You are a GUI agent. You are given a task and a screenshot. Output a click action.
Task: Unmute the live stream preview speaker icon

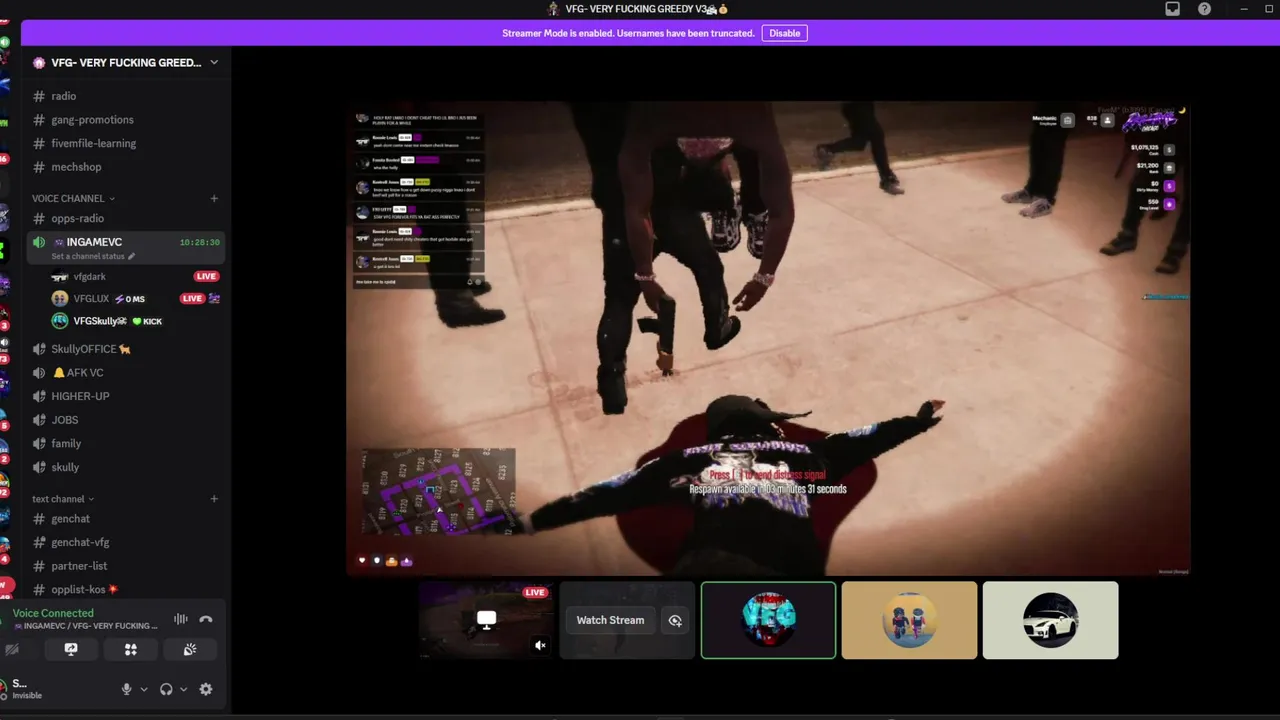pyautogui.click(x=540, y=645)
